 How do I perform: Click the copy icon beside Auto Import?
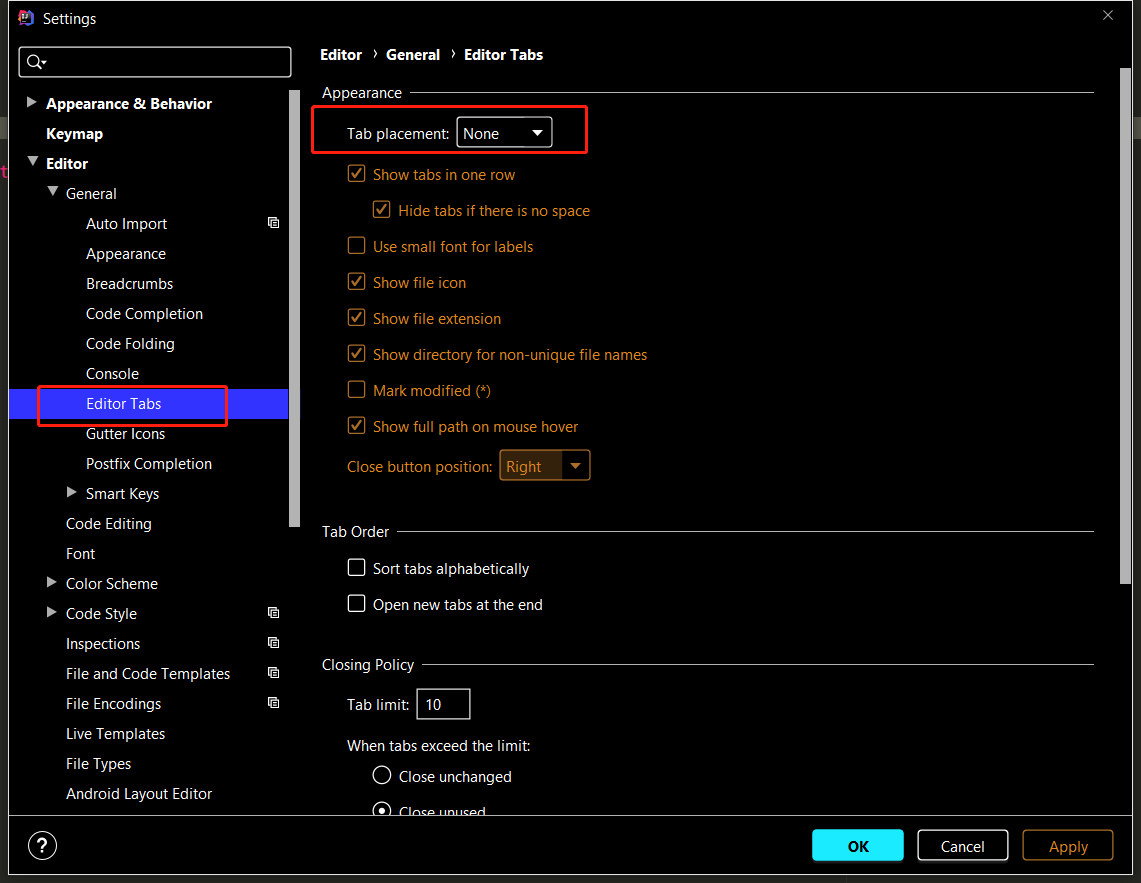(x=273, y=223)
